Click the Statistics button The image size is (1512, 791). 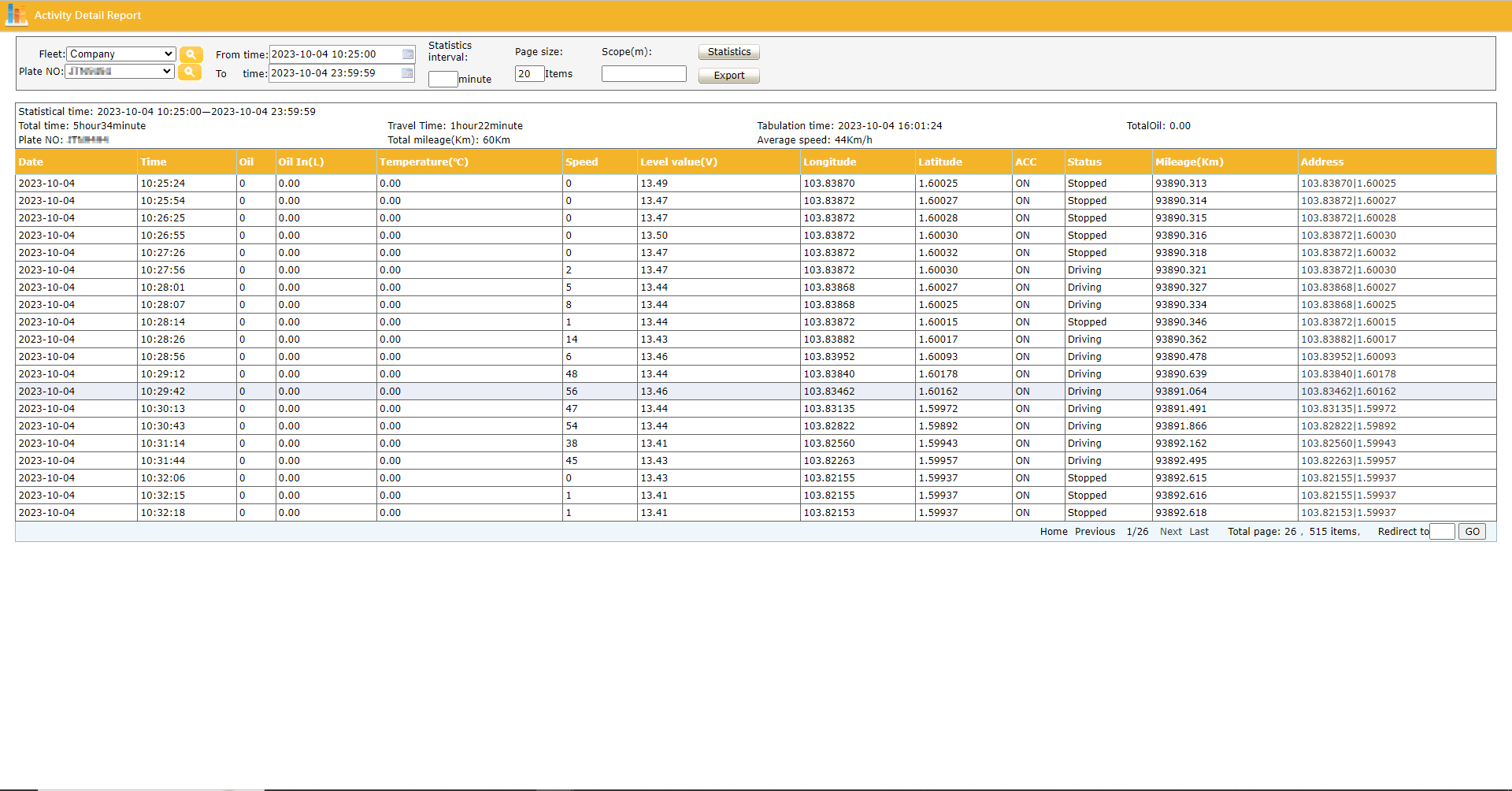click(x=728, y=51)
